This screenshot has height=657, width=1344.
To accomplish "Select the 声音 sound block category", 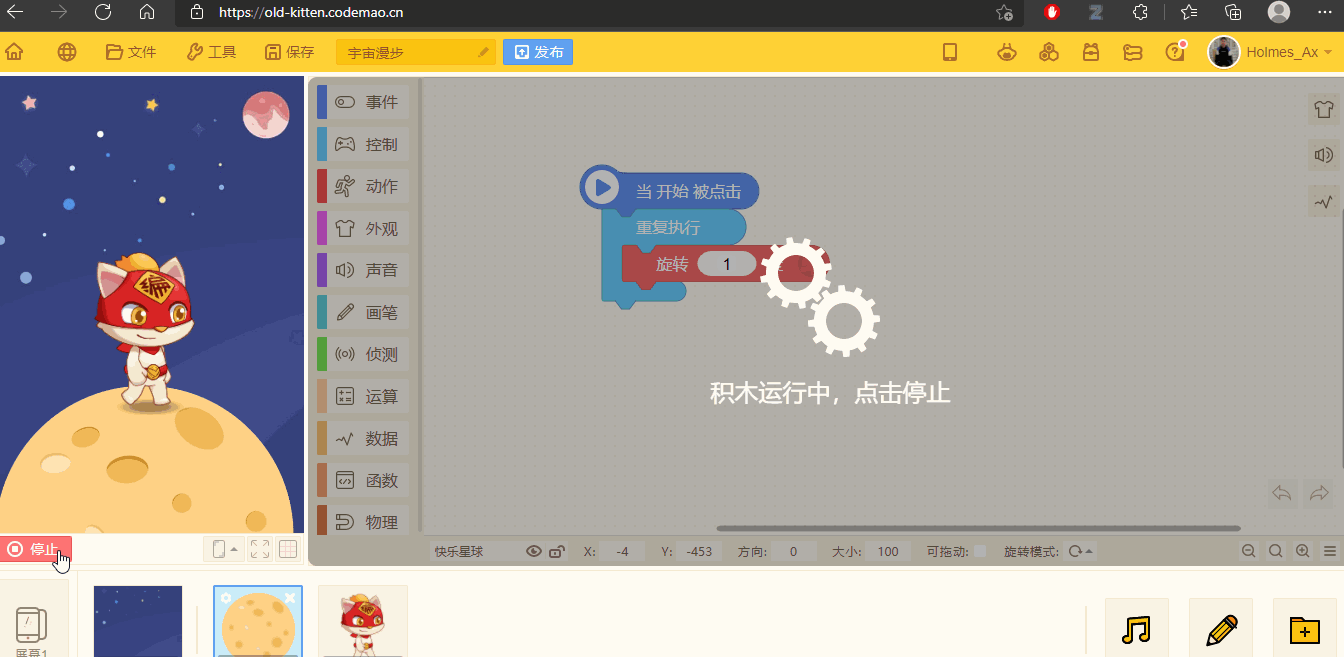I will 364,270.
